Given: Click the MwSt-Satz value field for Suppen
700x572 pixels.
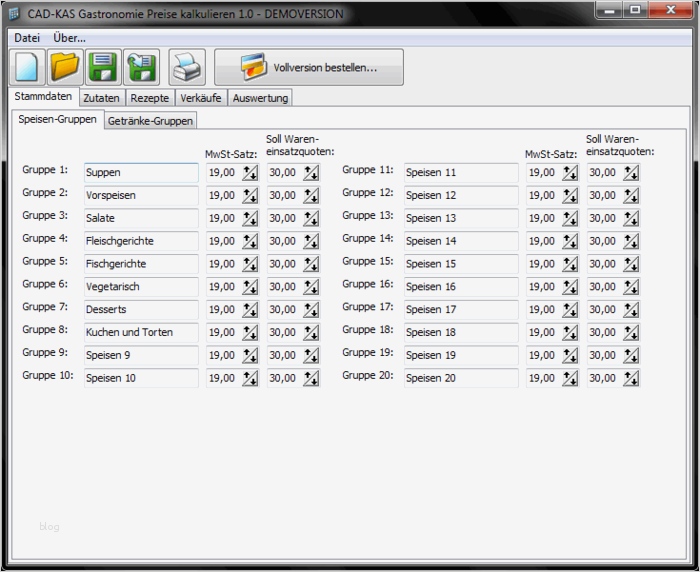Looking at the screenshot, I should pos(224,172).
